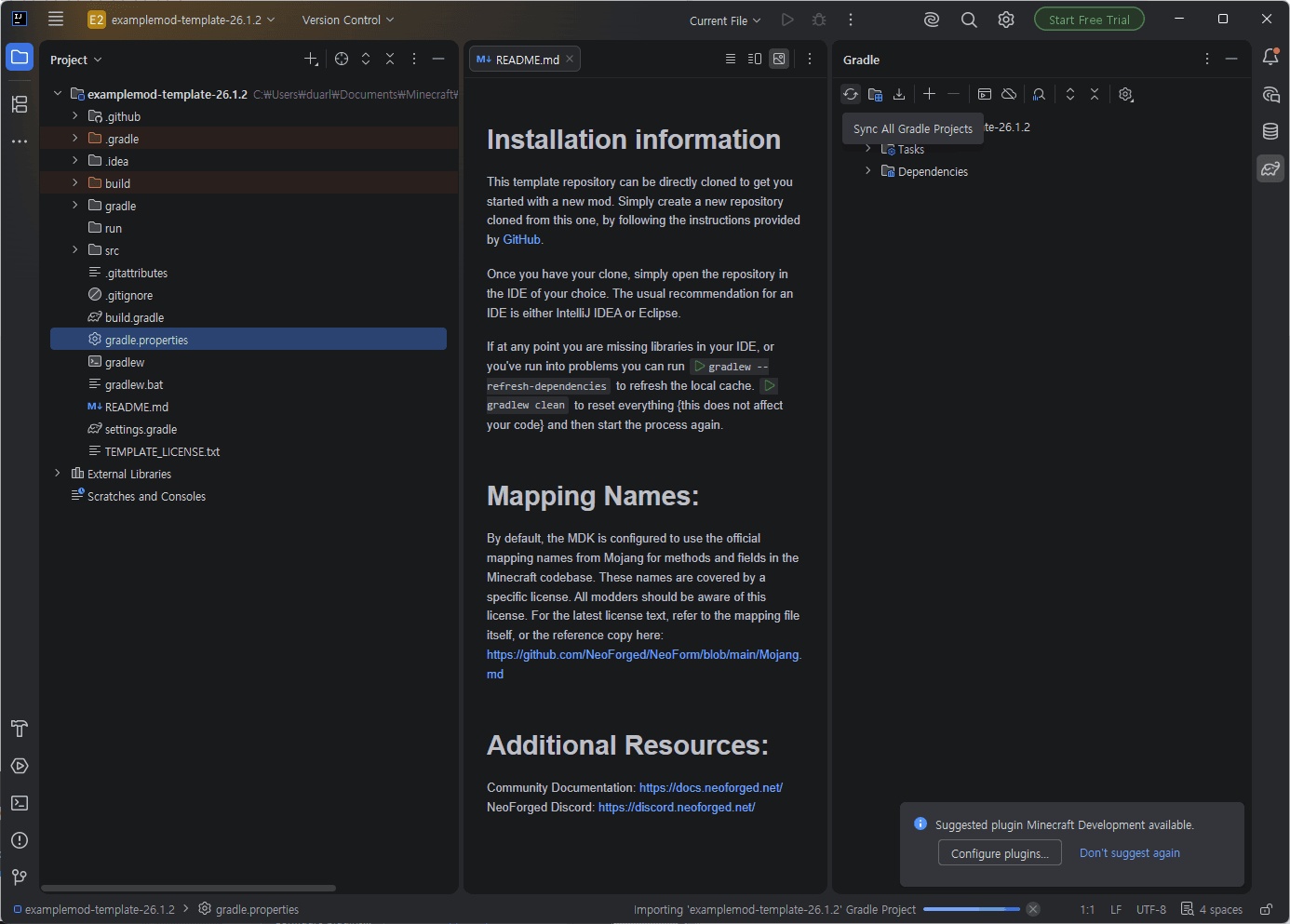This screenshot has height=924, width=1290.
Task: Open the Problems tool window
Action: coord(20,840)
